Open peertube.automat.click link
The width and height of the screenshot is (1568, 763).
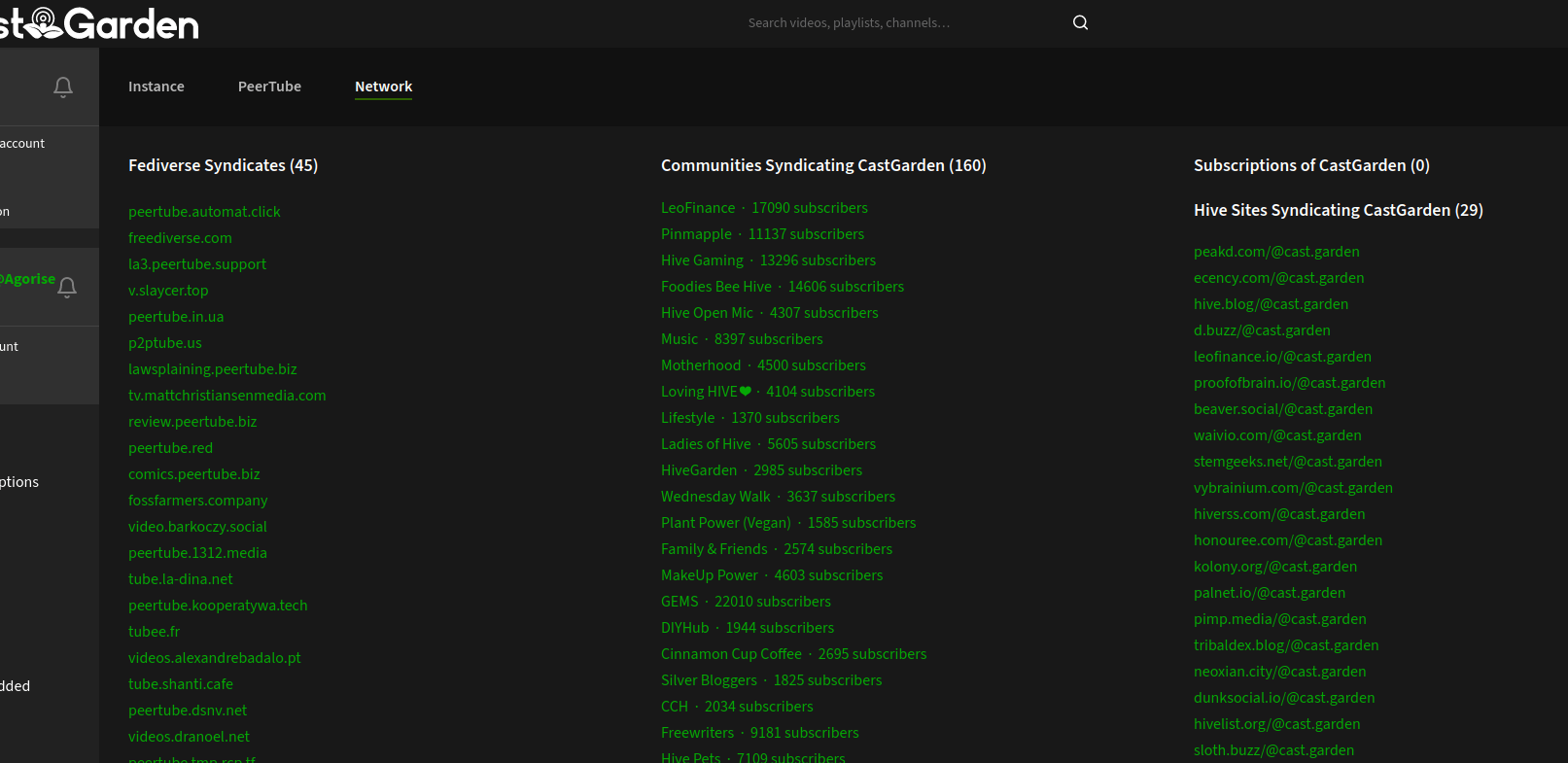point(204,212)
